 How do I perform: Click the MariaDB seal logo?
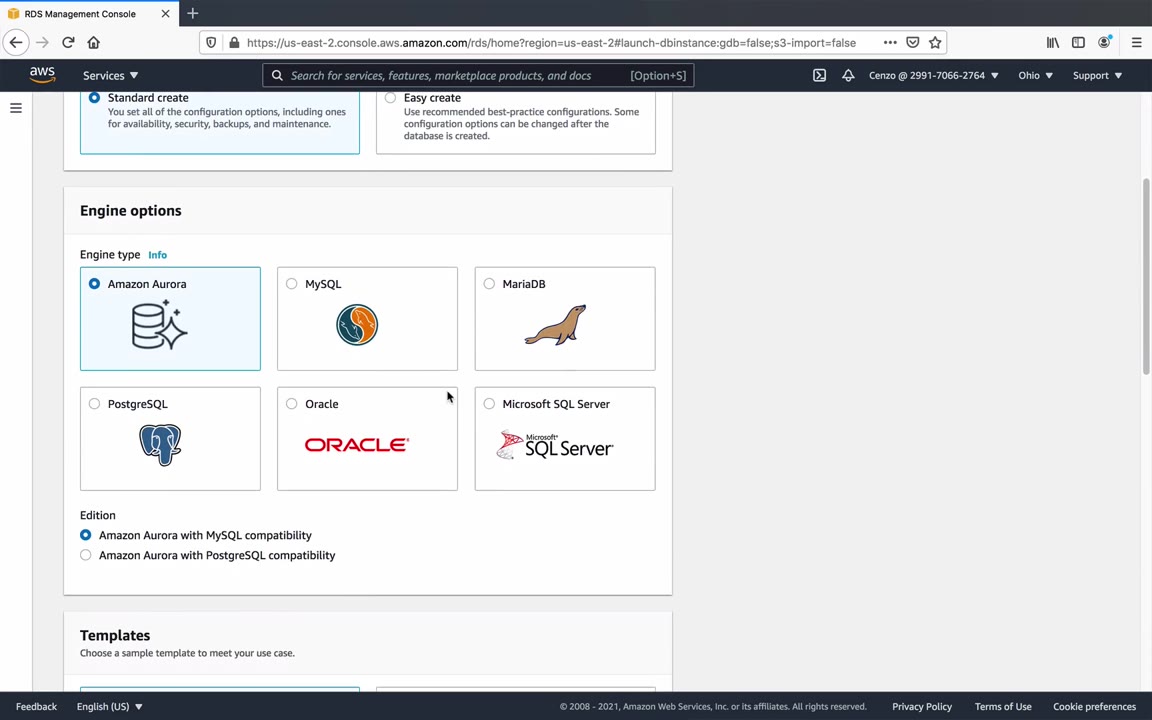coord(555,325)
